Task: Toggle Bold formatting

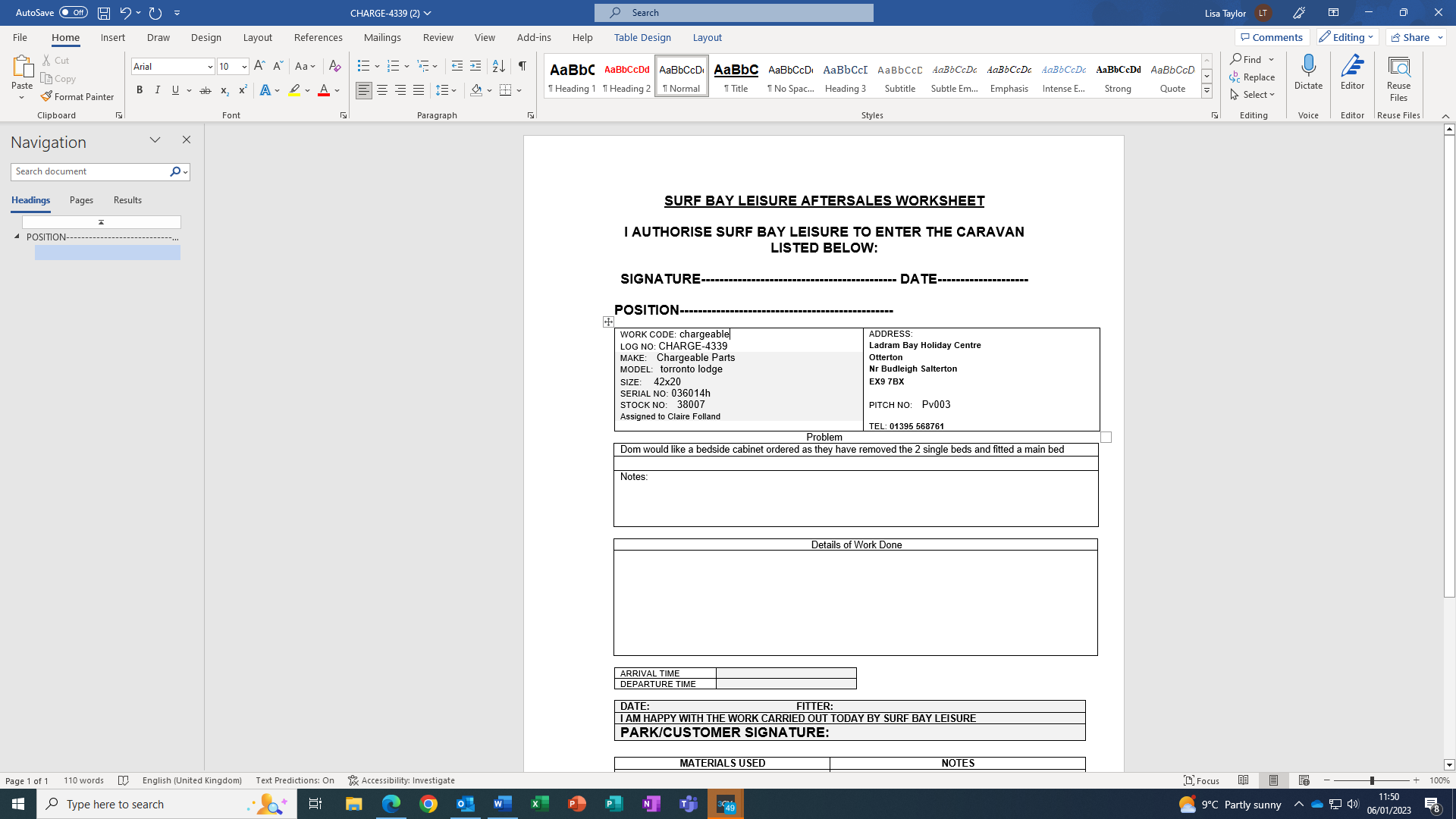Action: point(140,90)
